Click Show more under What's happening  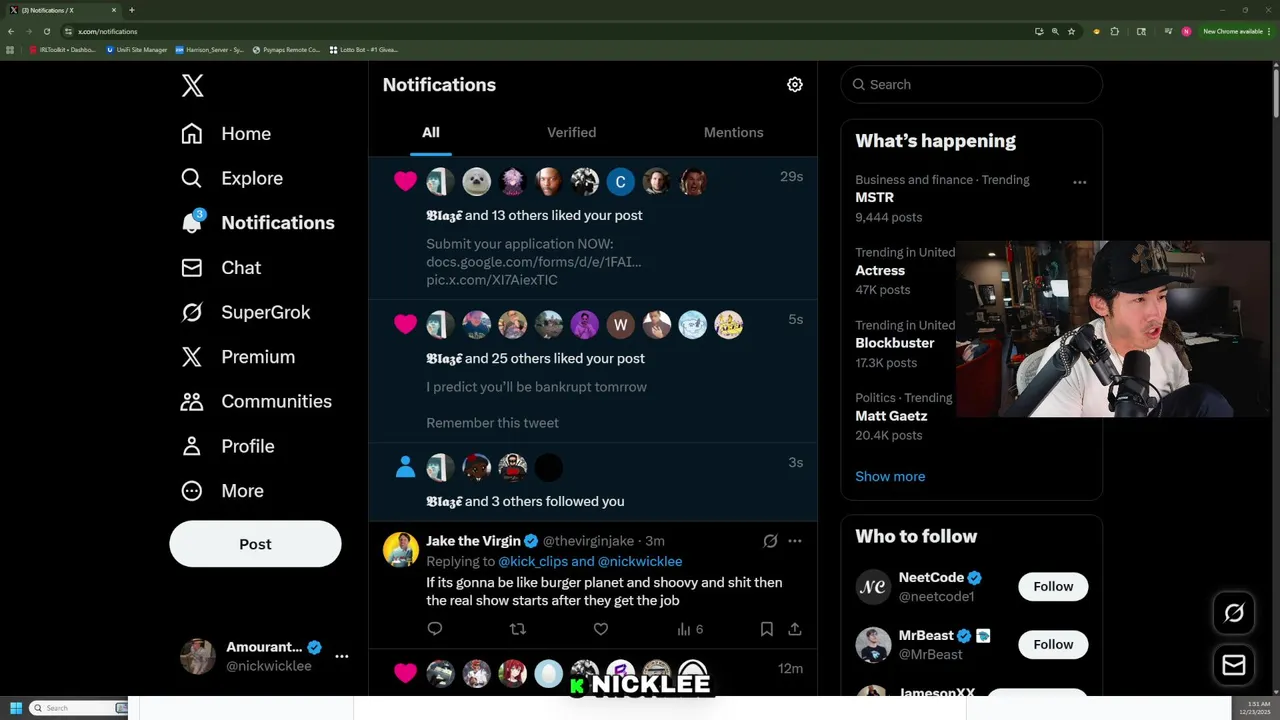(890, 476)
